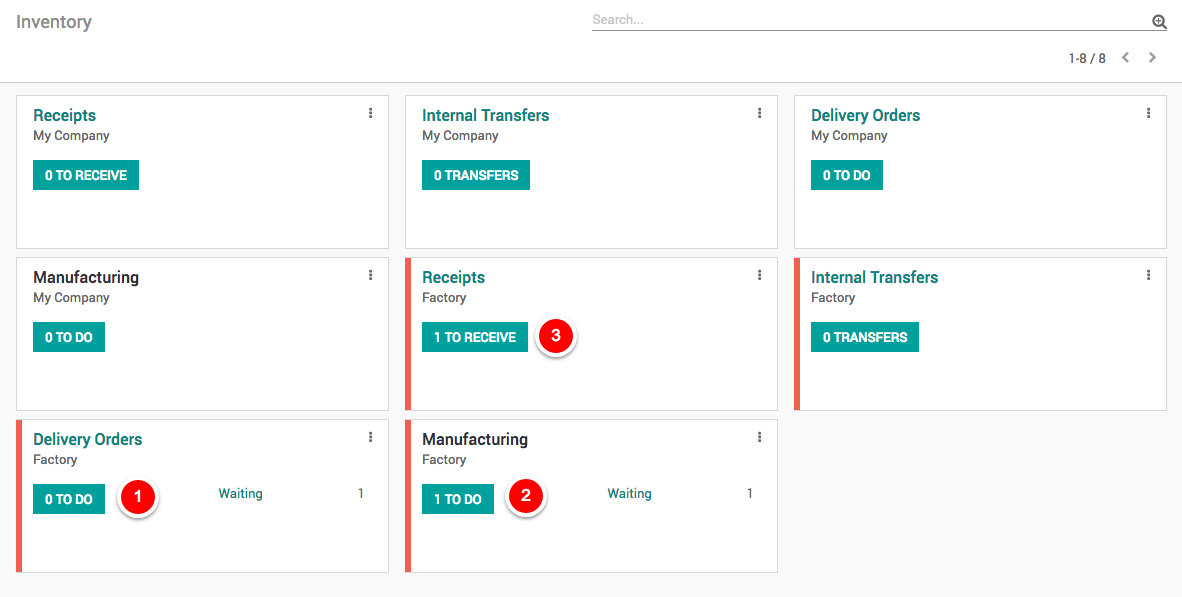Open the My Company Internal Transfers kebab menu

[x=759, y=113]
